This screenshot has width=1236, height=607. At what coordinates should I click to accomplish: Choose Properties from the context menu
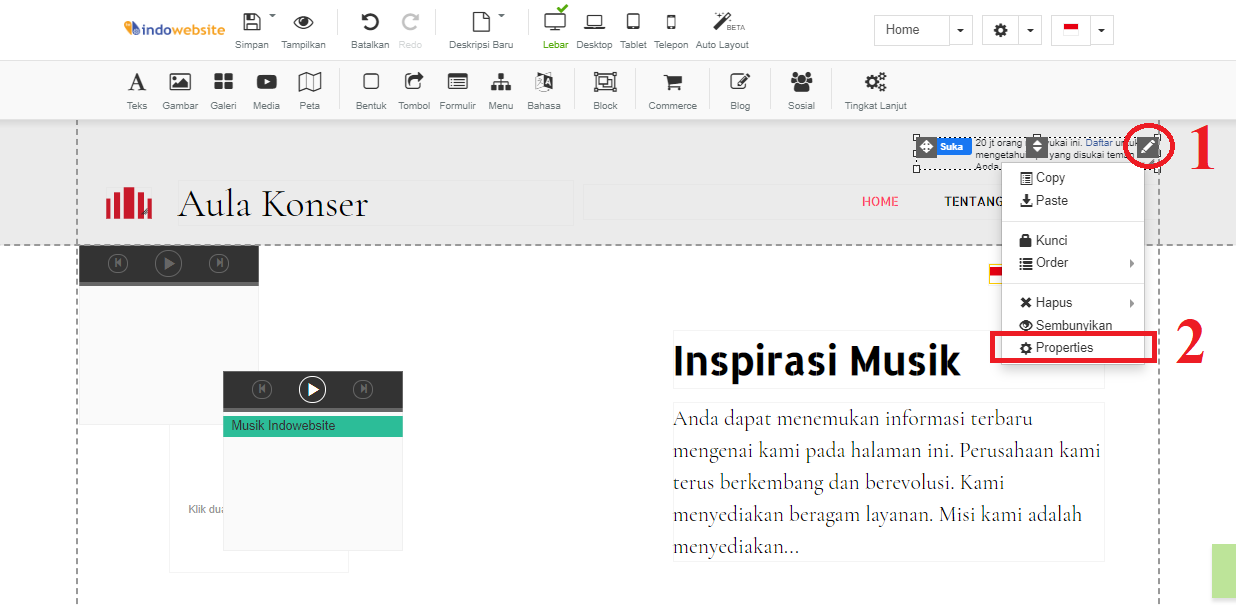(x=1064, y=348)
